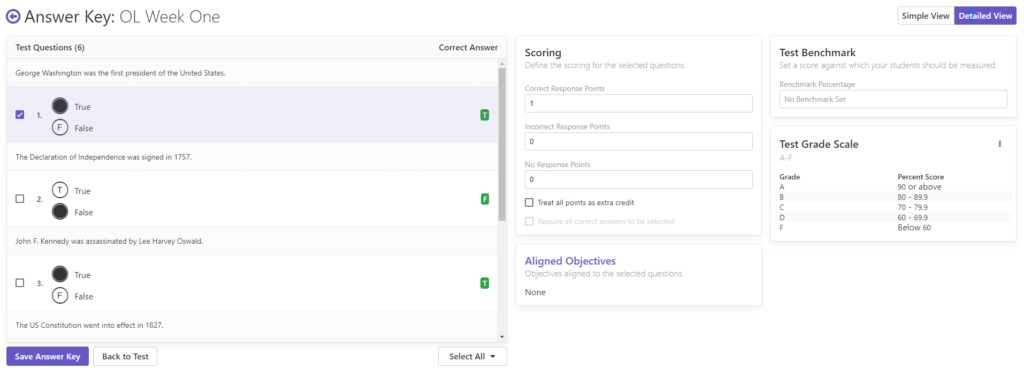Click the Correct Response Points field

click(639, 104)
